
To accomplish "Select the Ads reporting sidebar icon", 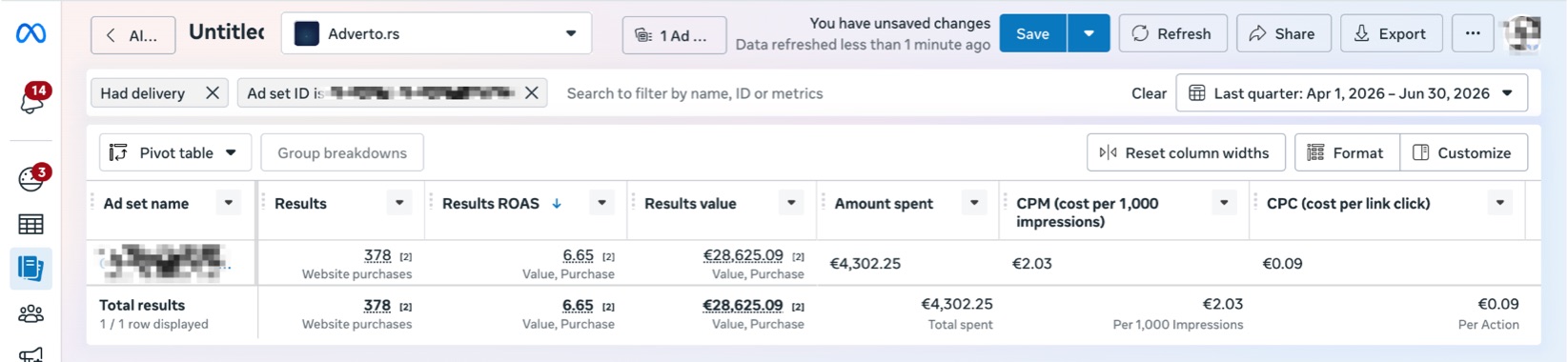I will pos(31,269).
